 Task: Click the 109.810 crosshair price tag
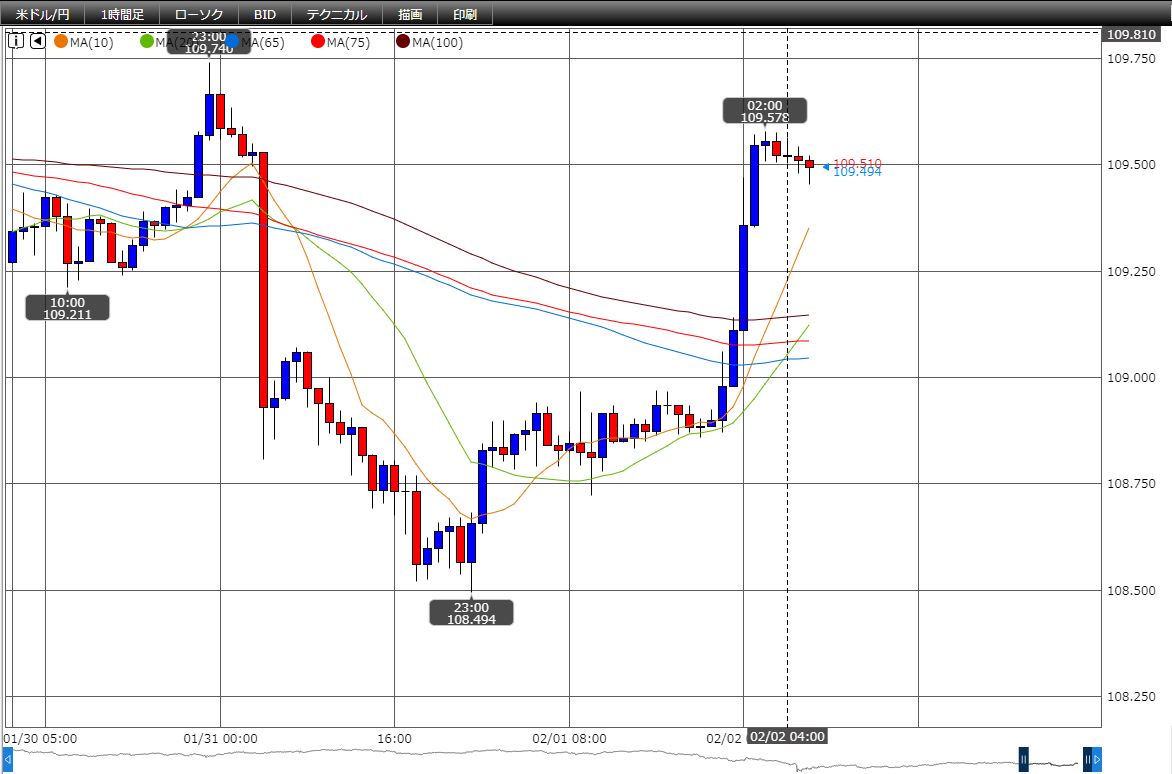point(1131,34)
